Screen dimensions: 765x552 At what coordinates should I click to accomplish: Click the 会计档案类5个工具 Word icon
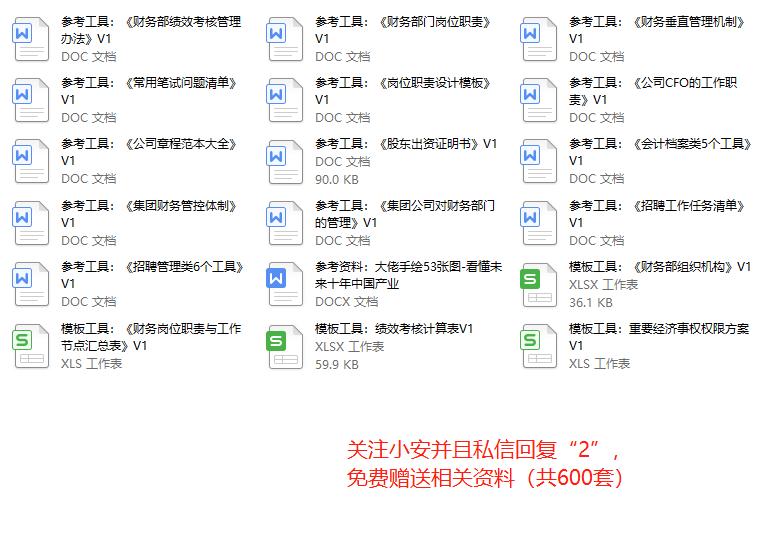(x=539, y=162)
